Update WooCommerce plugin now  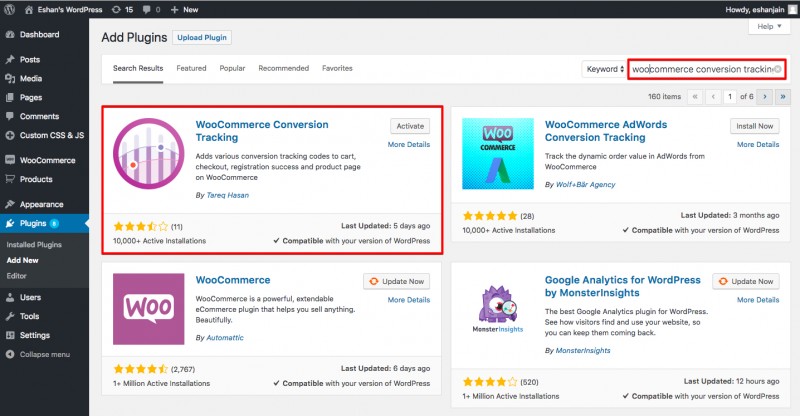[397, 281]
